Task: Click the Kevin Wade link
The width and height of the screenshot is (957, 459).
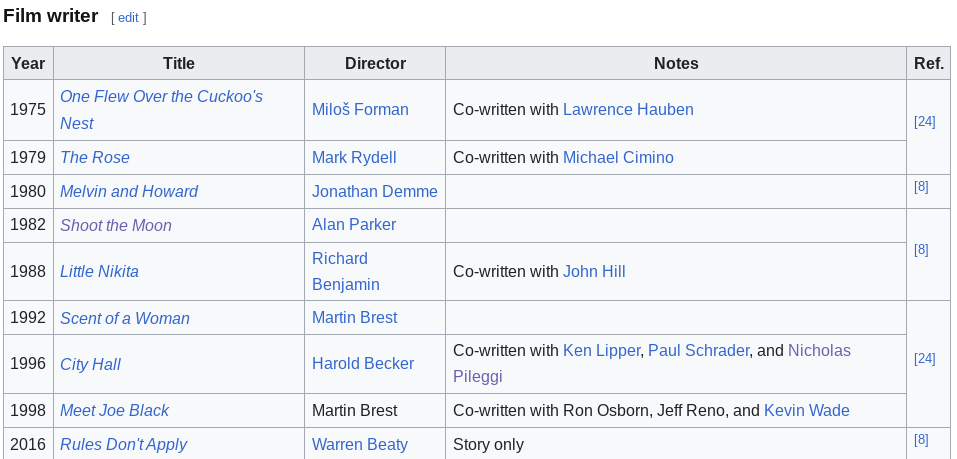Action: click(x=806, y=411)
